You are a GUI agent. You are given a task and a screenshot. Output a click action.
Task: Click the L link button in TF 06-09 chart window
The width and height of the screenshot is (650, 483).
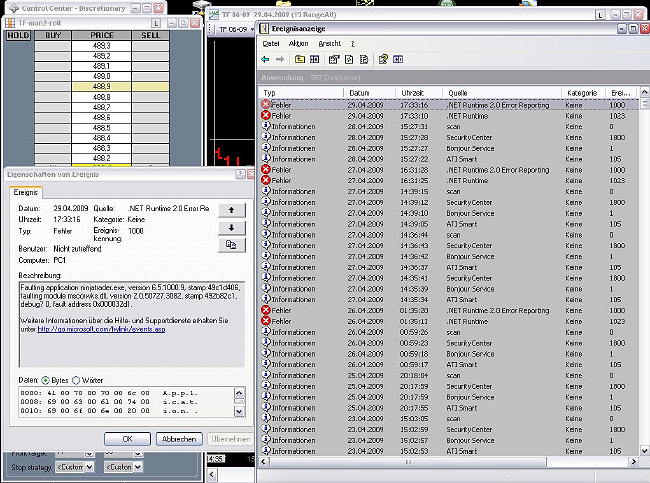tap(600, 15)
